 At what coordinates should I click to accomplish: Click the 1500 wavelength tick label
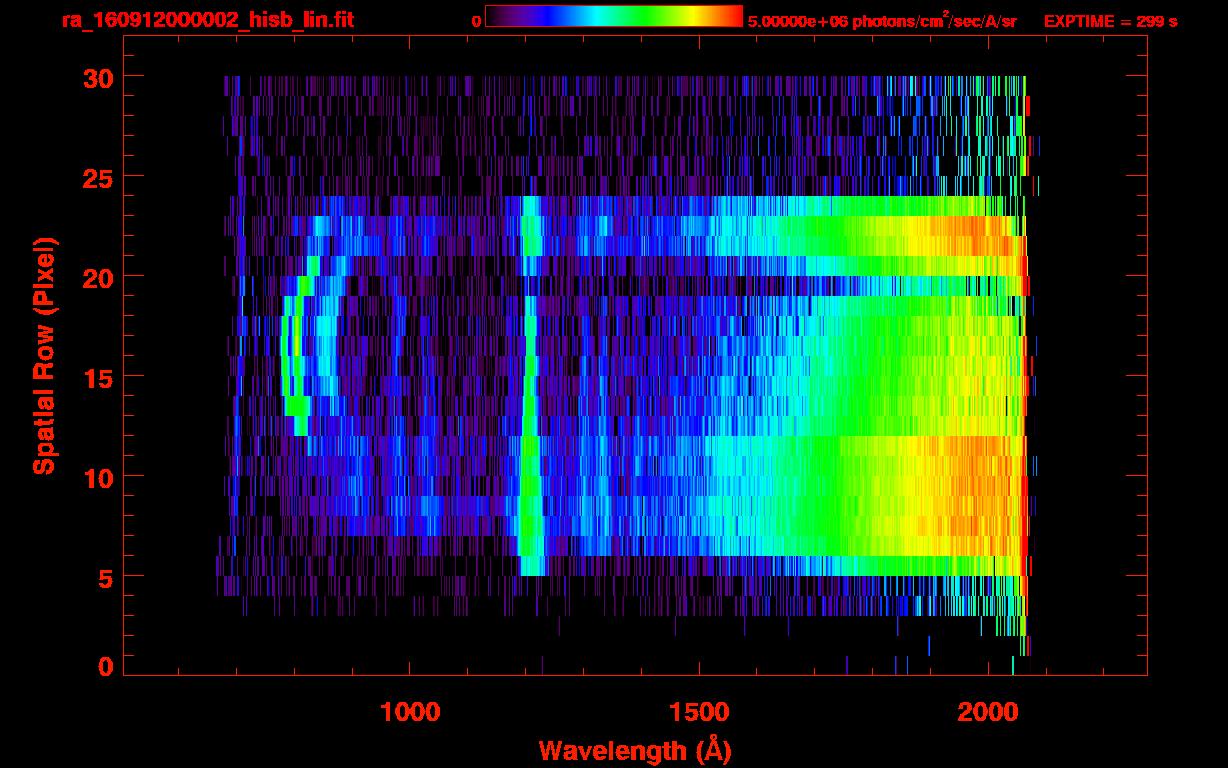(x=698, y=711)
